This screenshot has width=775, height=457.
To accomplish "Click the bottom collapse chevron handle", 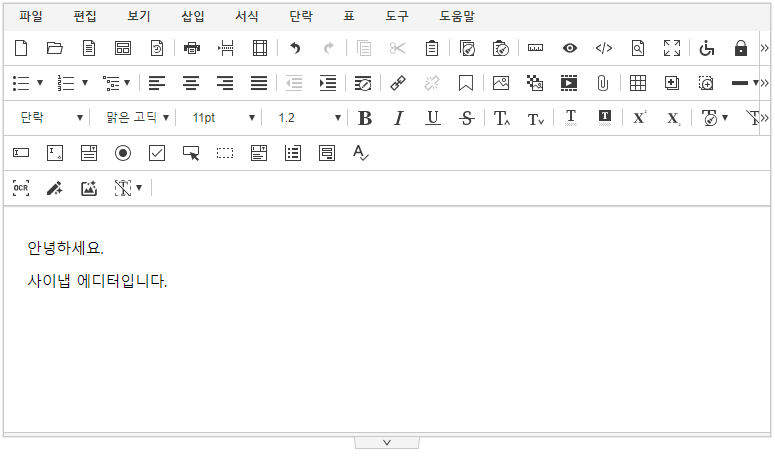I will [x=387, y=442].
